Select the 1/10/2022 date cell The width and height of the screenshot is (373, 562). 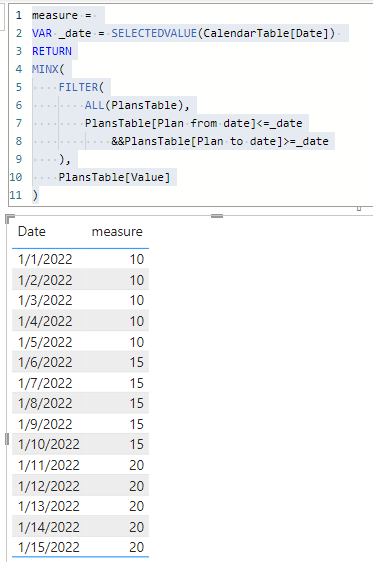49,444
